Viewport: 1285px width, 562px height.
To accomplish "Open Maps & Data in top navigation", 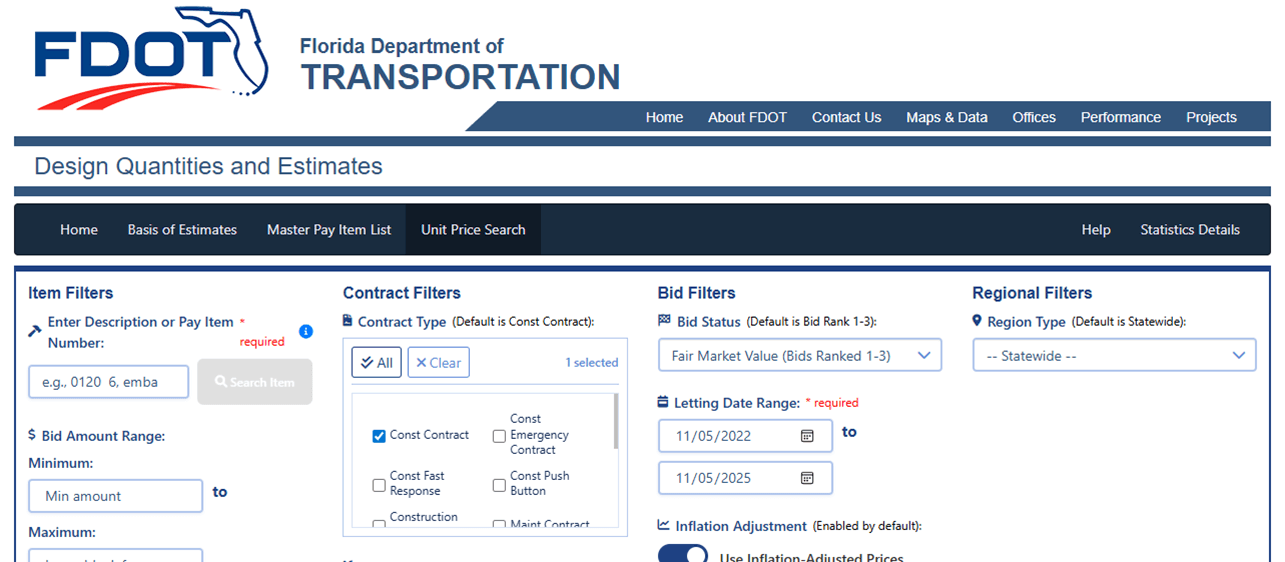I will point(946,117).
